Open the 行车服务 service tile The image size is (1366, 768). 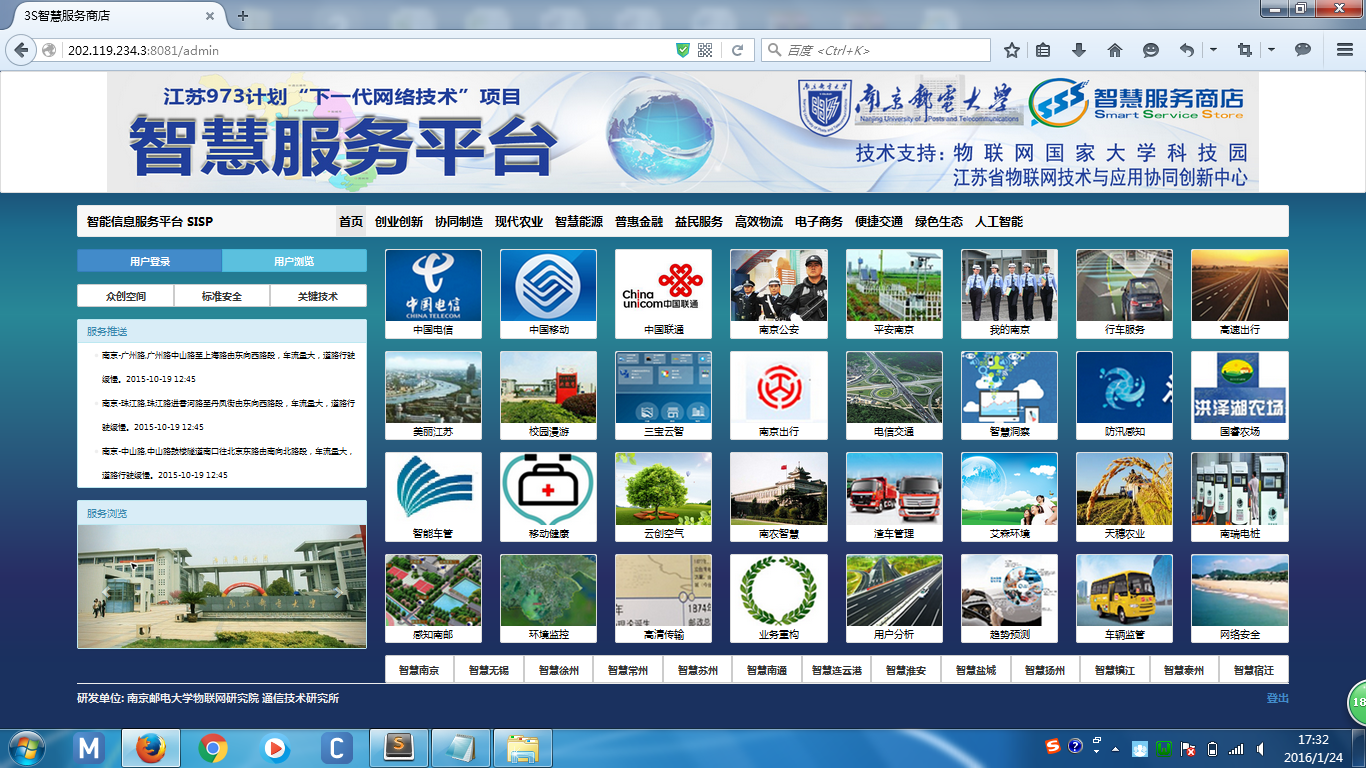tap(1124, 294)
